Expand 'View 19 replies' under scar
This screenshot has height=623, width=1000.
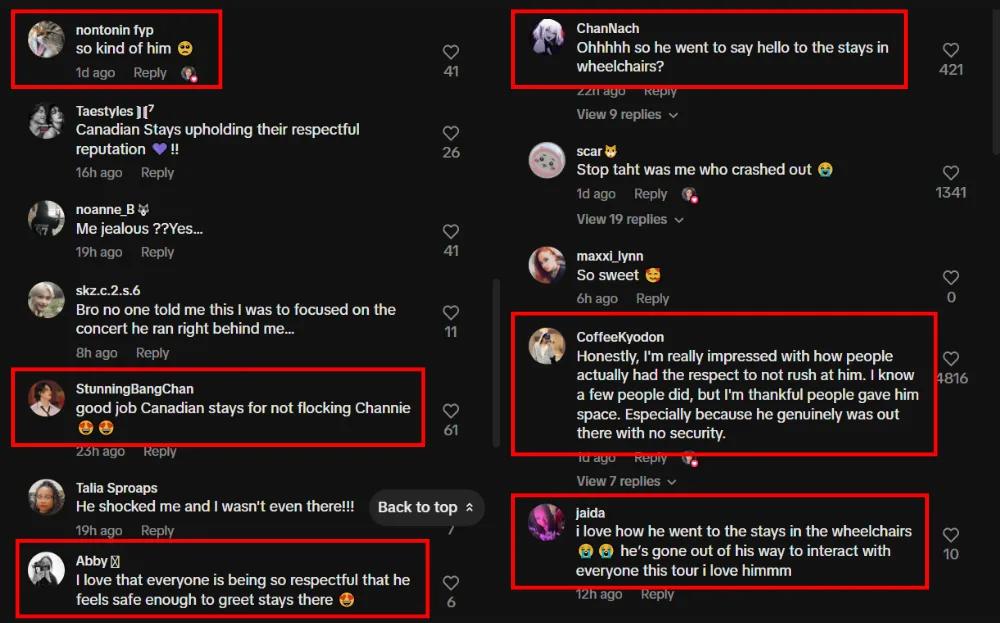click(x=630, y=219)
